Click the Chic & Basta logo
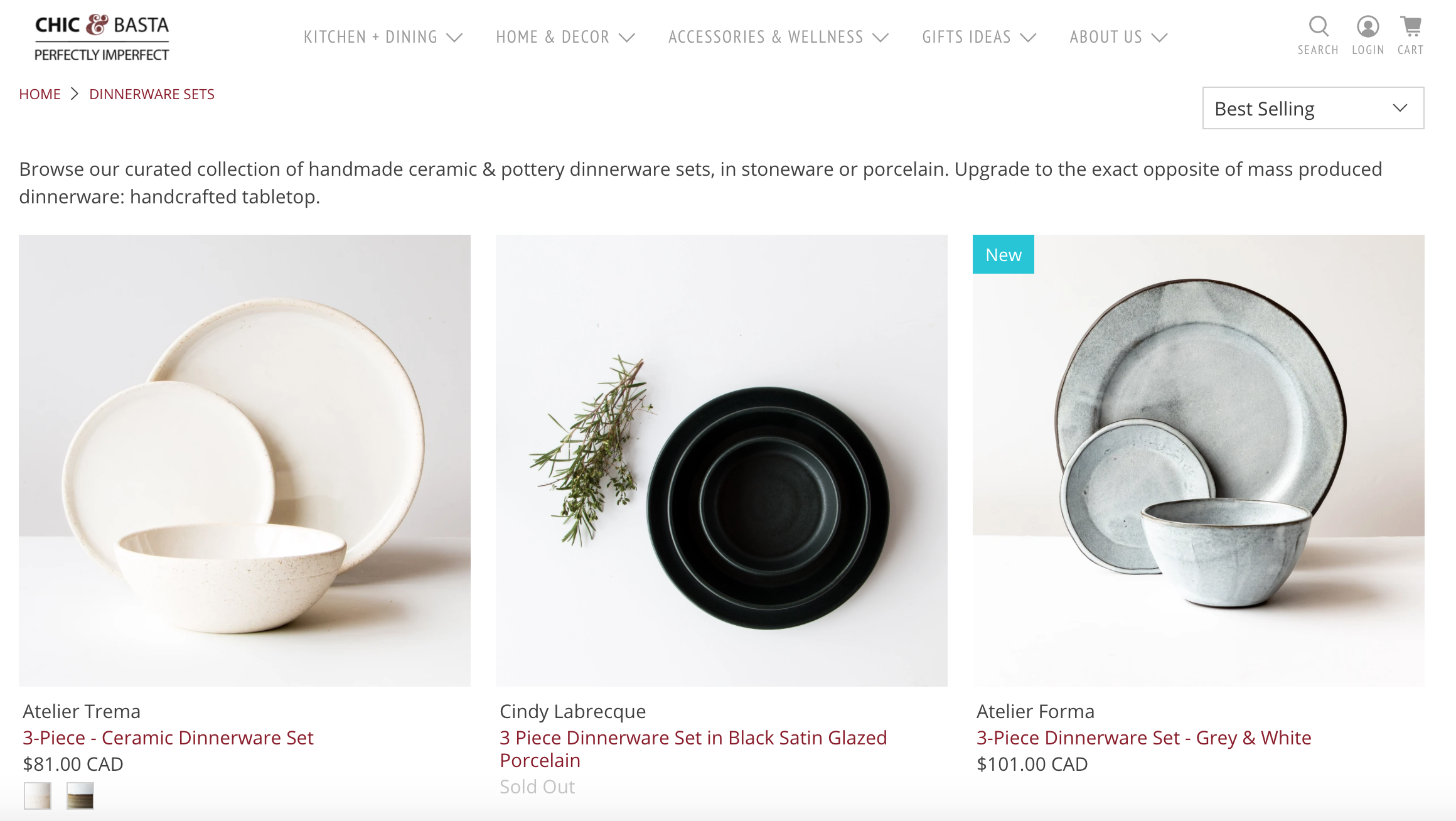 [102, 38]
